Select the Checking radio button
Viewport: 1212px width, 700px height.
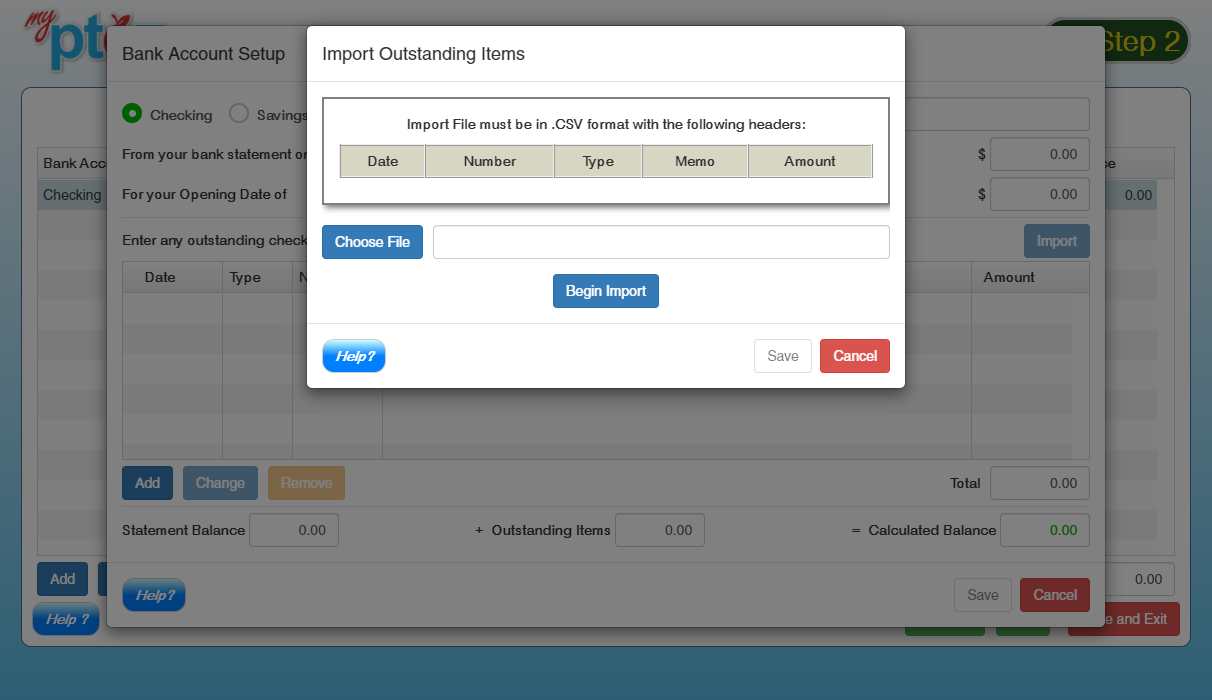click(x=132, y=114)
